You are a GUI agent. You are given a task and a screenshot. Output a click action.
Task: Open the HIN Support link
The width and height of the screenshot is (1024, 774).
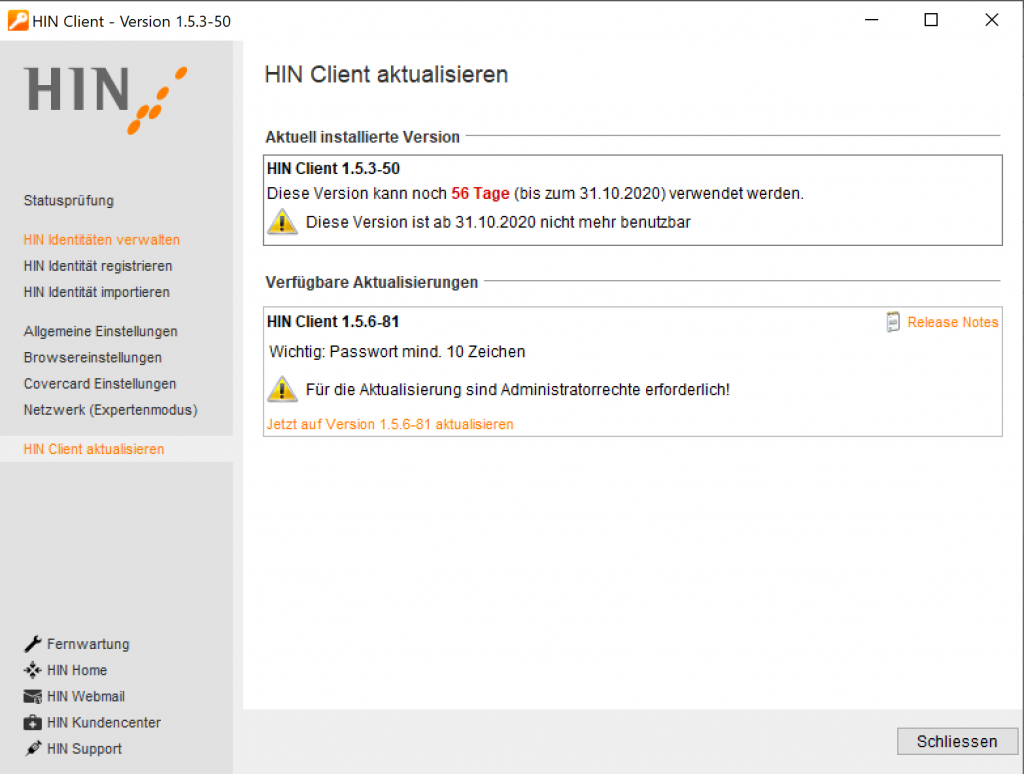[x=84, y=749]
